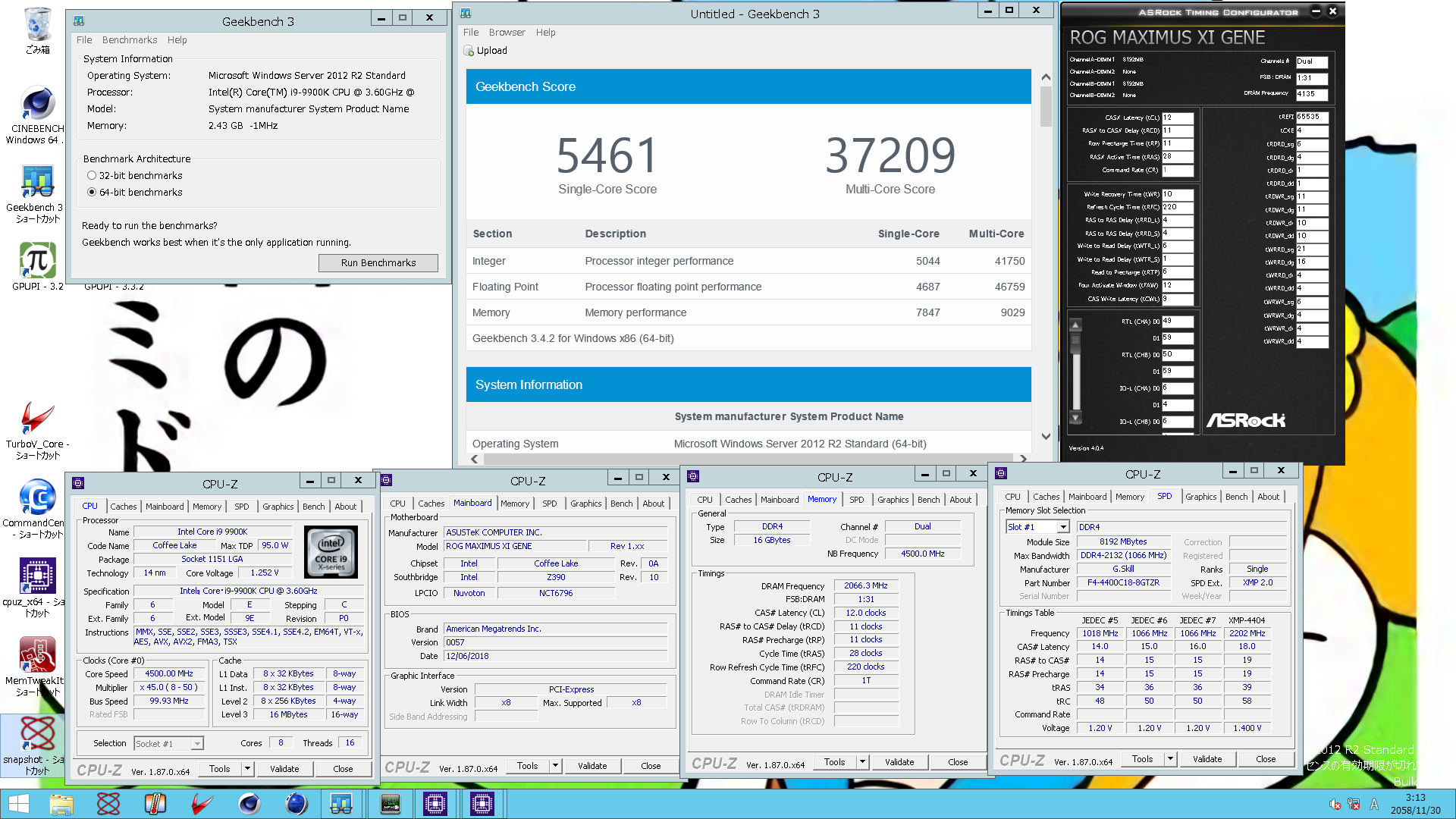
Task: Switch to Bench tab in CPU-Z Mainboard window
Action: click(x=621, y=504)
